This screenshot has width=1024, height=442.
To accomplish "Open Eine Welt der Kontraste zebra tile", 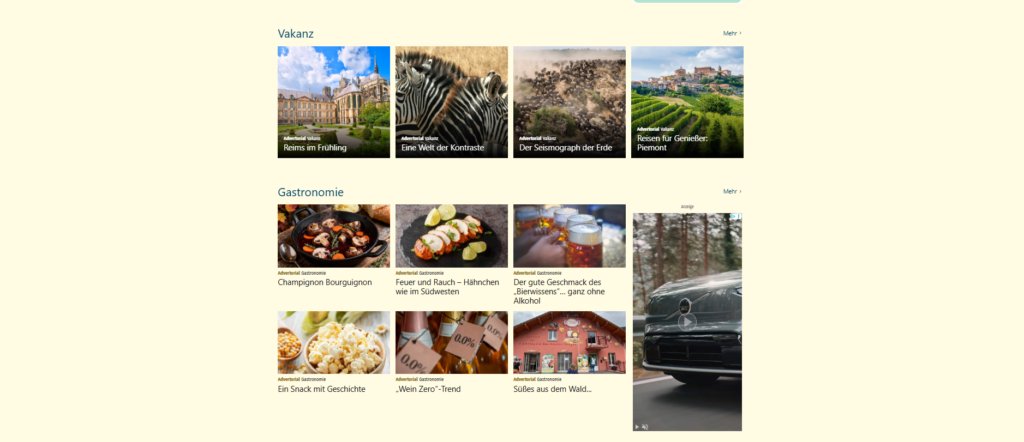I will pyautogui.click(x=451, y=102).
